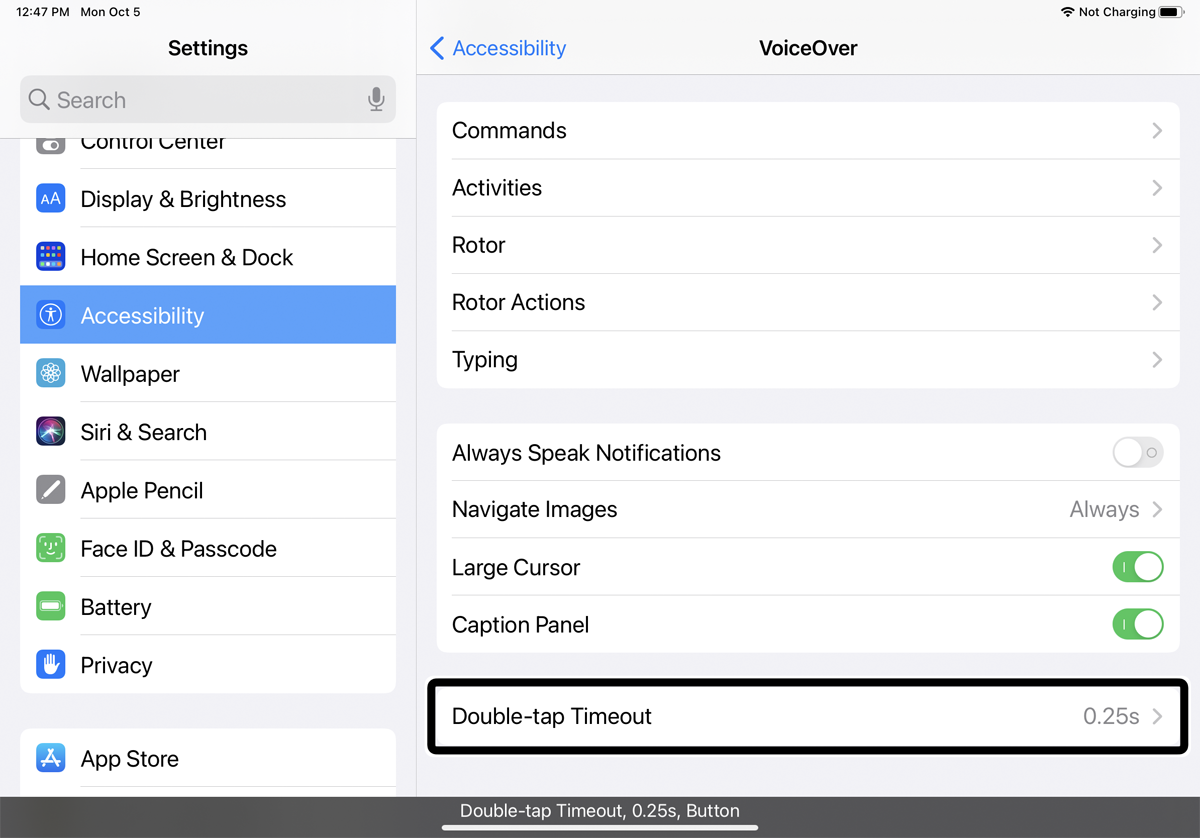Tap the home indicator bar

600,827
